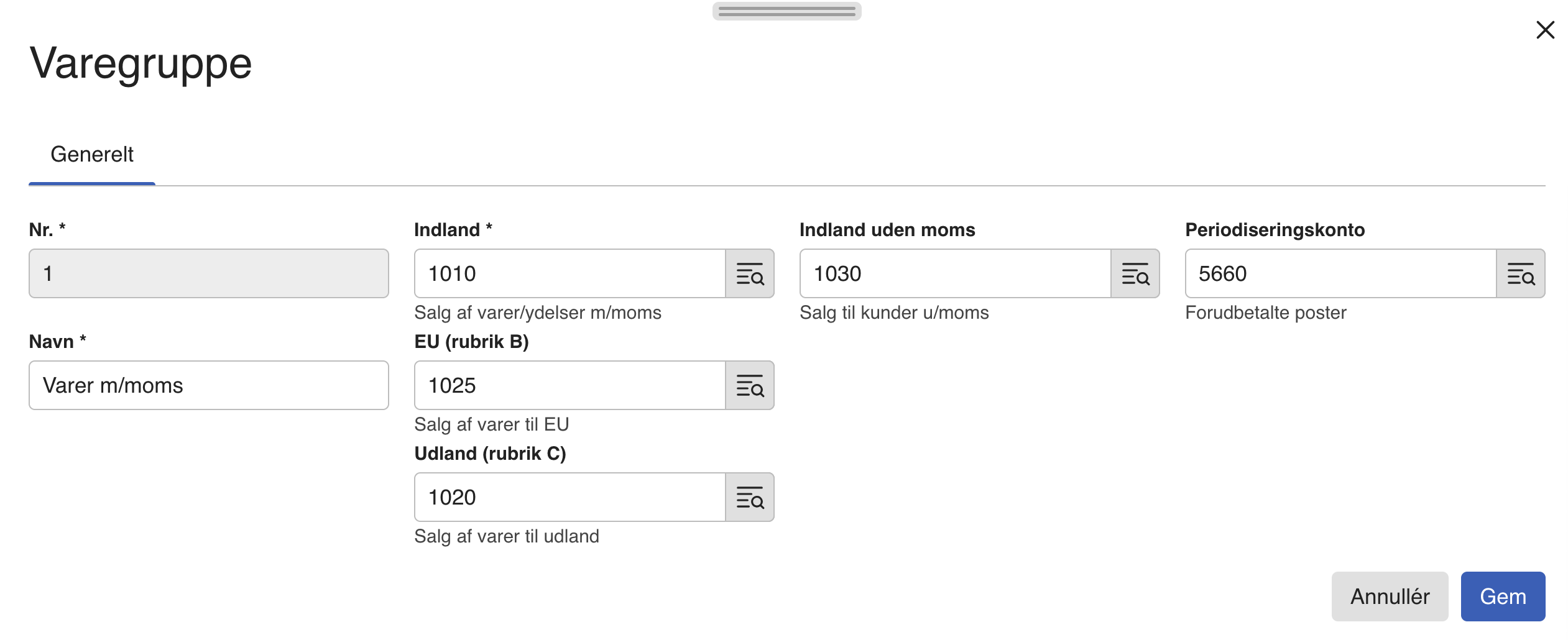The image size is (1568, 640).
Task: Switch to the Generelt tab
Action: (92, 154)
